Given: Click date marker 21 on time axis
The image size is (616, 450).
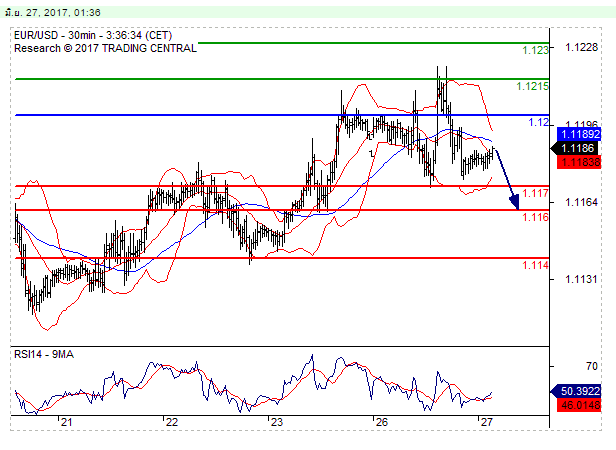Looking at the screenshot, I should [x=66, y=422].
